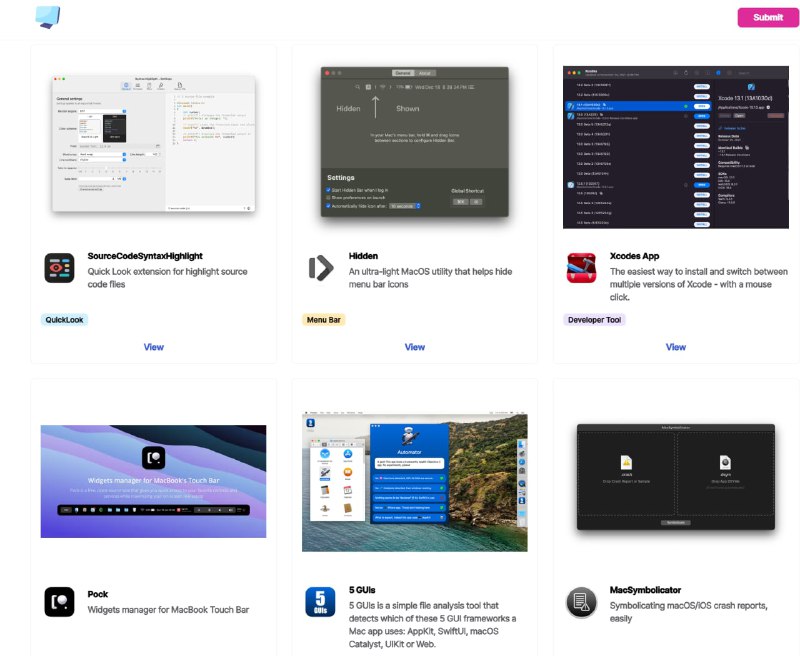
Task: Click "Quick Look extension for highlight source" text
Action: [167, 277]
